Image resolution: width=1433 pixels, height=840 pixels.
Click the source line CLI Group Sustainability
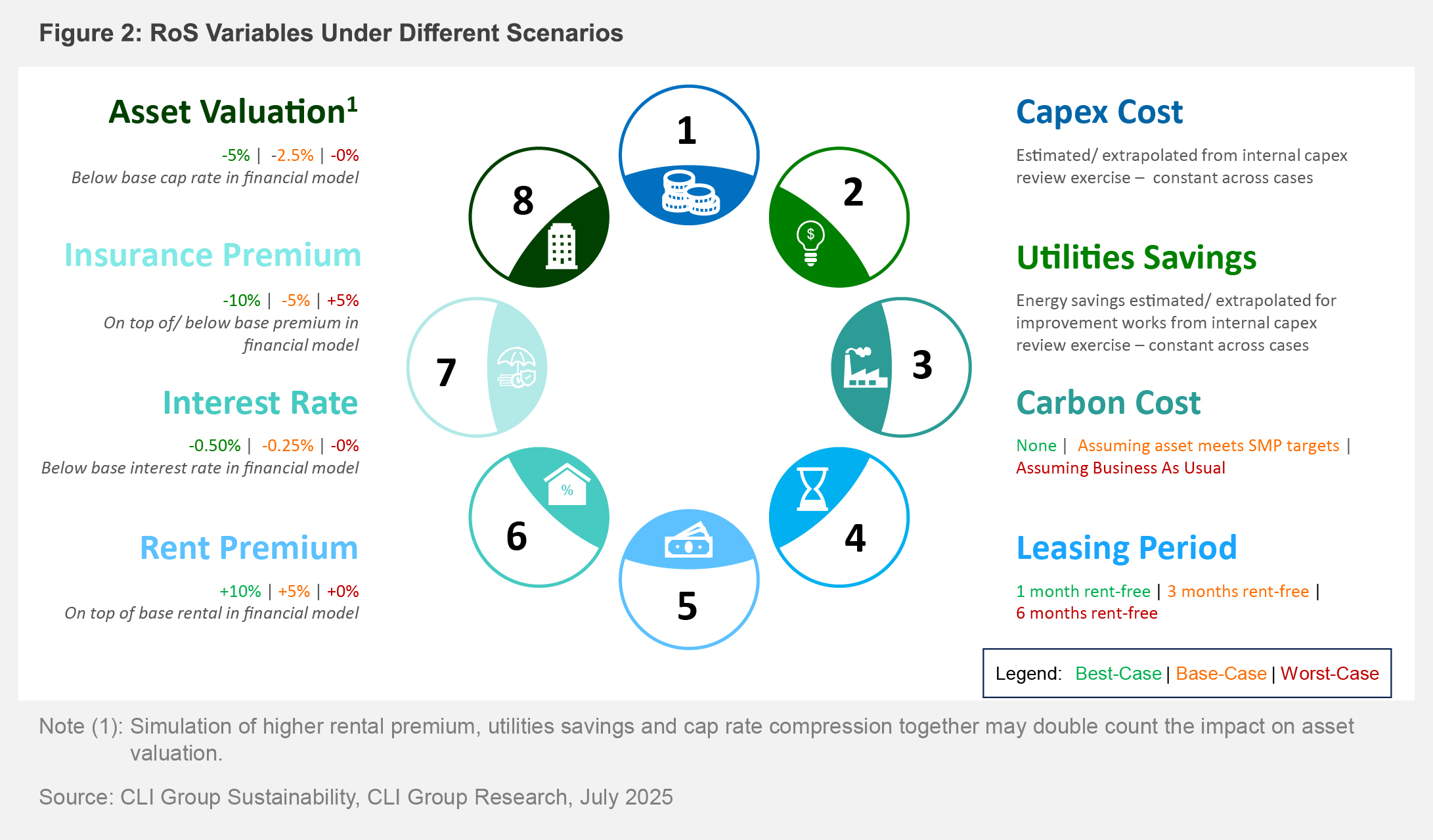[x=355, y=797]
